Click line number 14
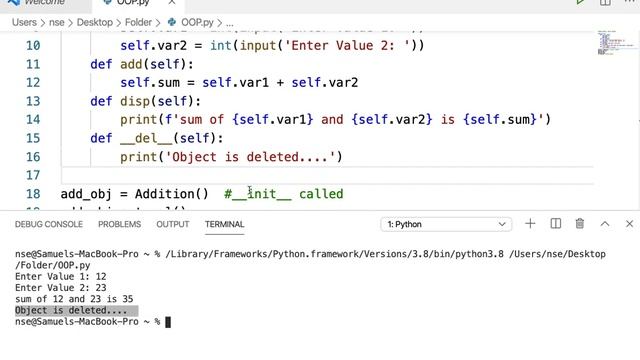Viewport: 640px width, 360px height. pos(33,120)
